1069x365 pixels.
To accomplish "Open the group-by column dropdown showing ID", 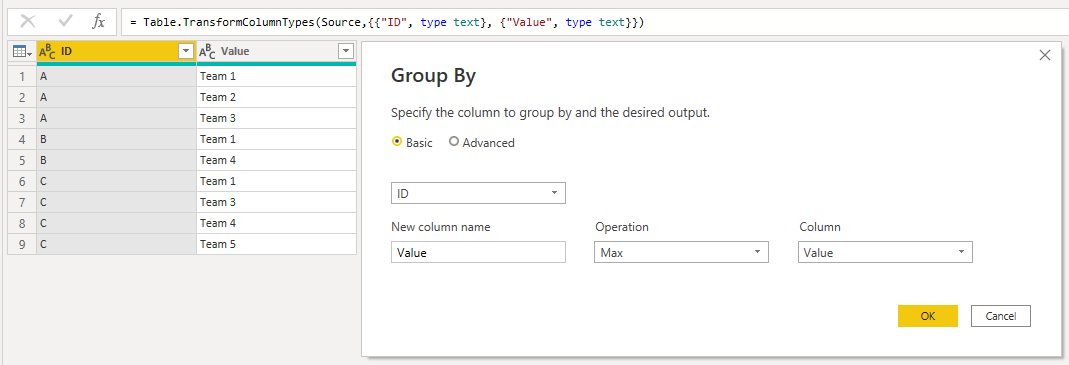I will (x=479, y=194).
